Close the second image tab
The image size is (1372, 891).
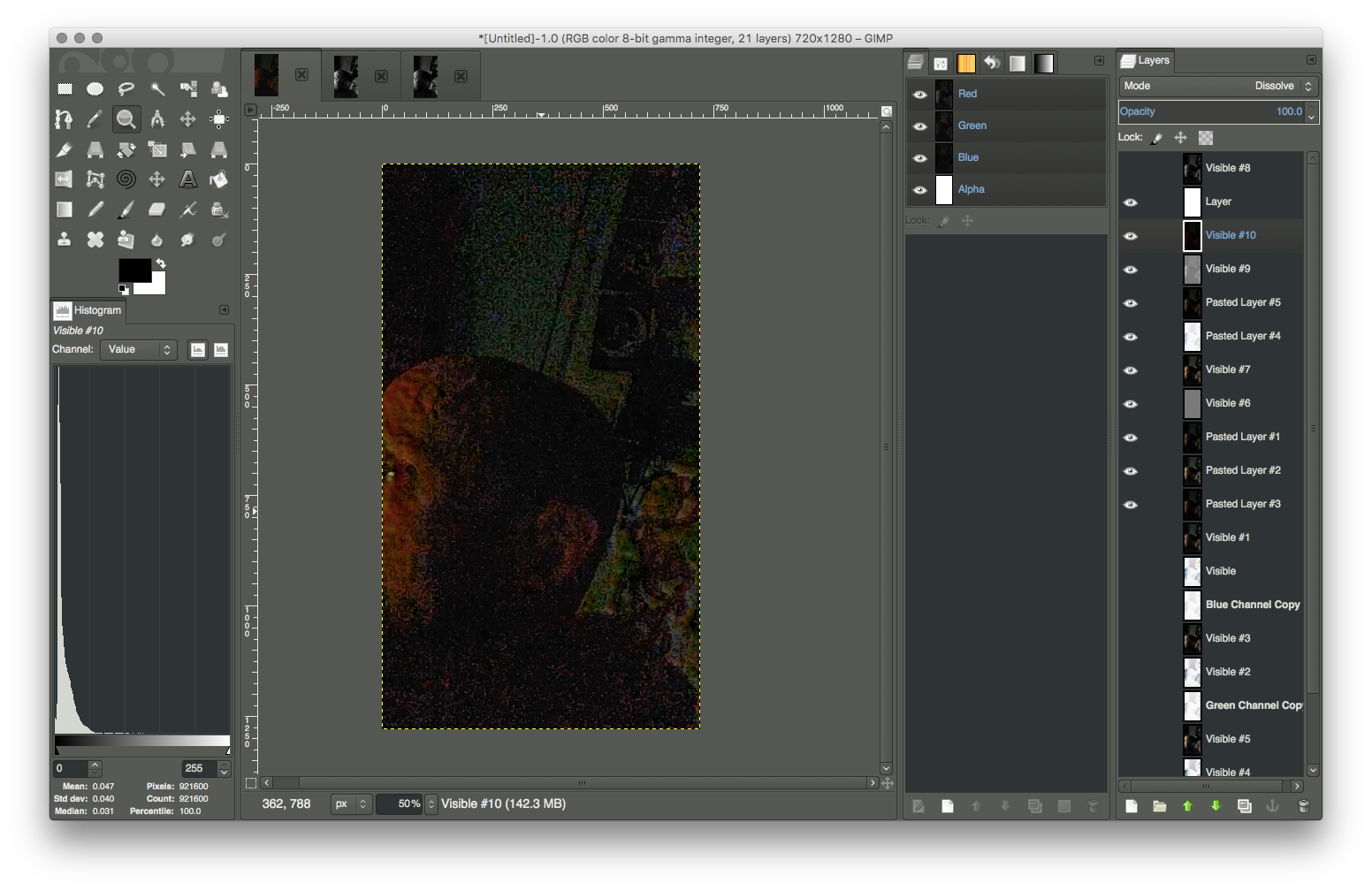click(381, 76)
